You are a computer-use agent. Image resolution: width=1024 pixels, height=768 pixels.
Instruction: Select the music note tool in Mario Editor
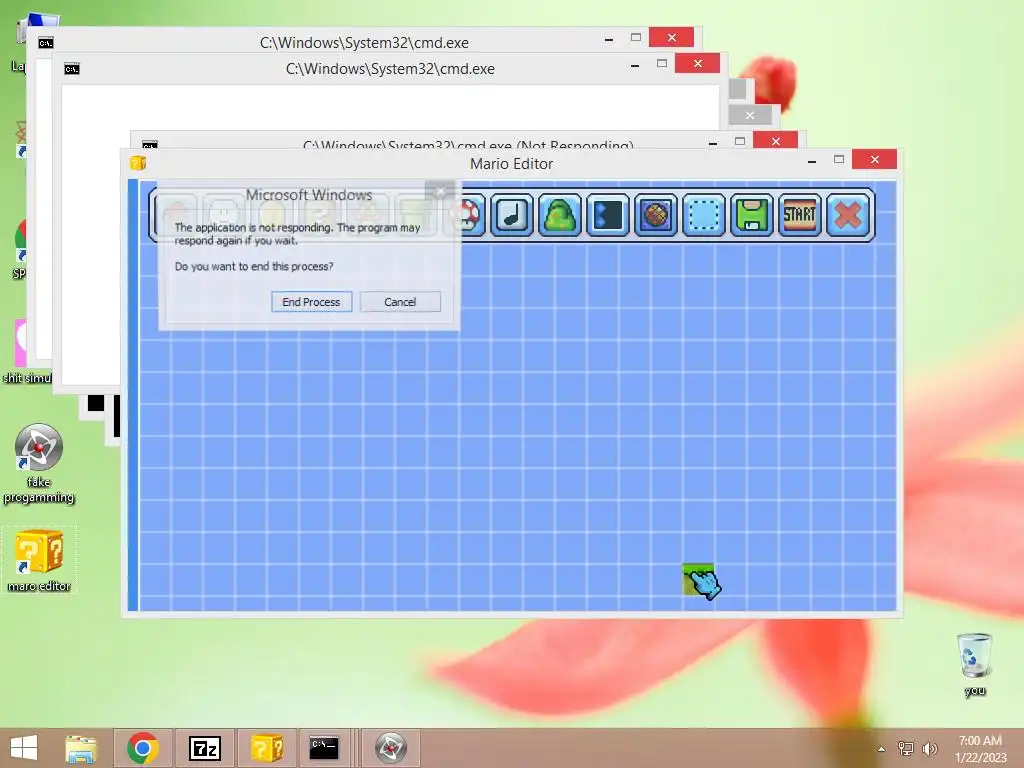point(511,215)
